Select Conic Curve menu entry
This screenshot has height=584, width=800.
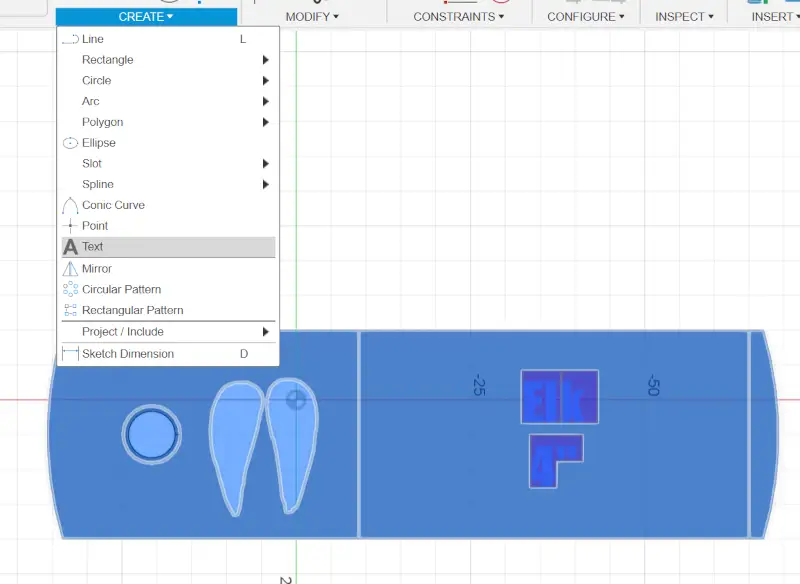point(168,205)
